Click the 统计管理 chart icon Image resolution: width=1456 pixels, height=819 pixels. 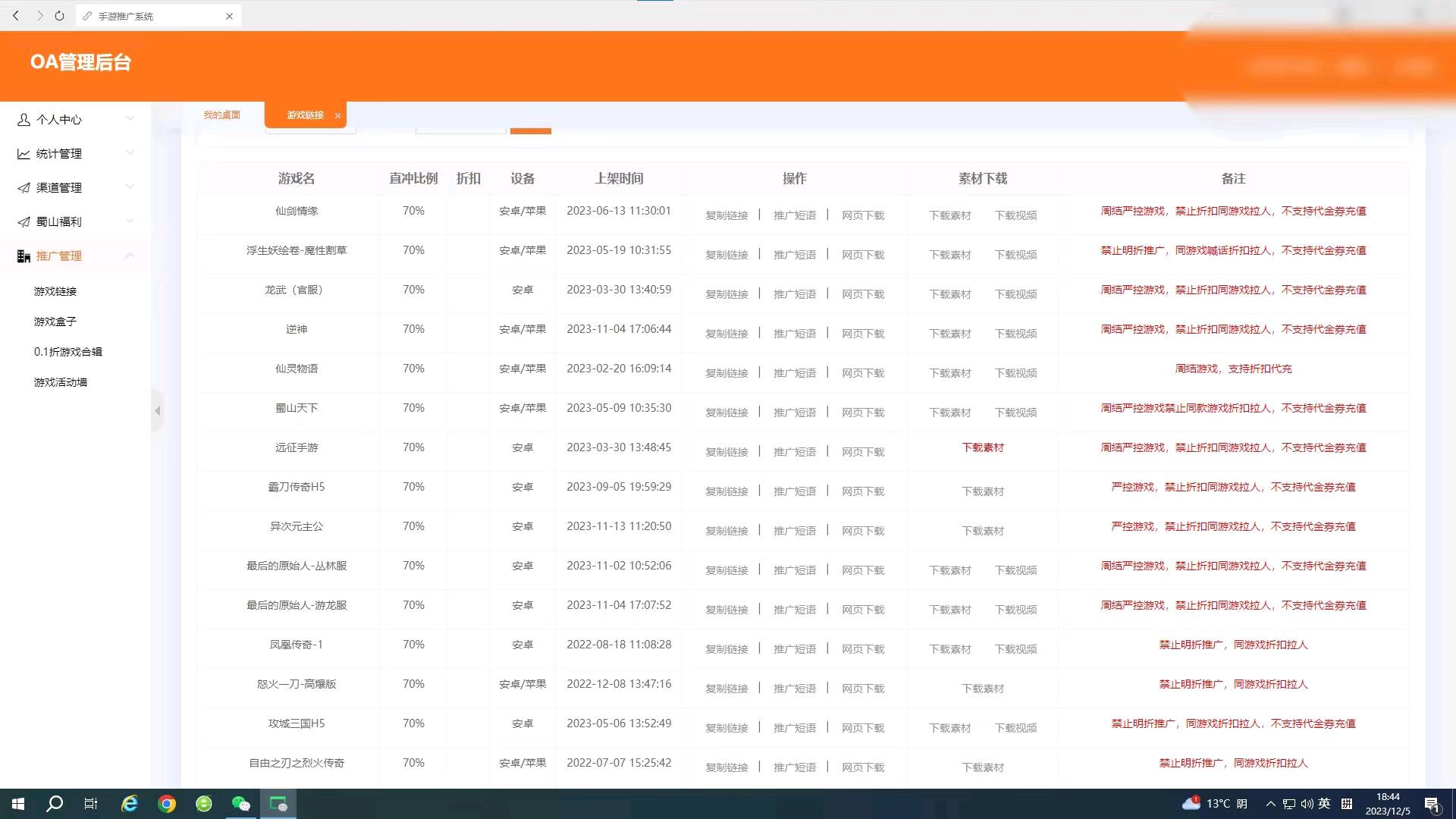[24, 154]
